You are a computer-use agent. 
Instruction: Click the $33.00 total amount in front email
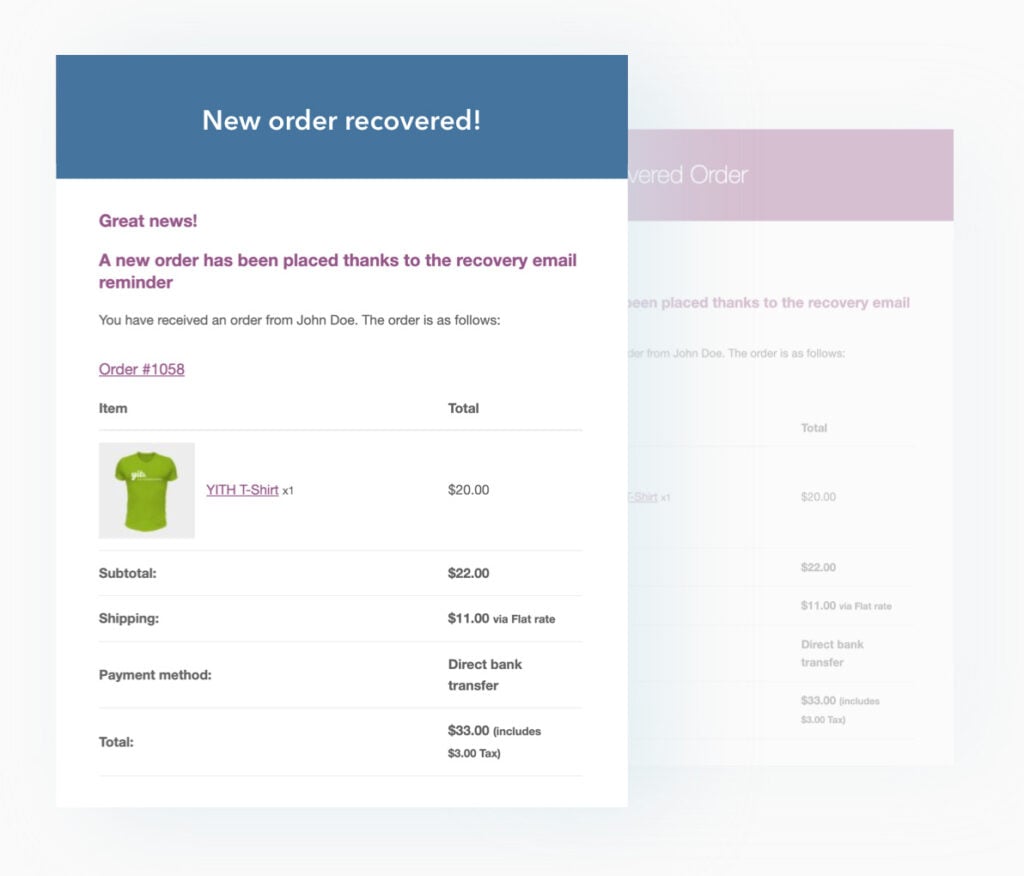coord(469,731)
